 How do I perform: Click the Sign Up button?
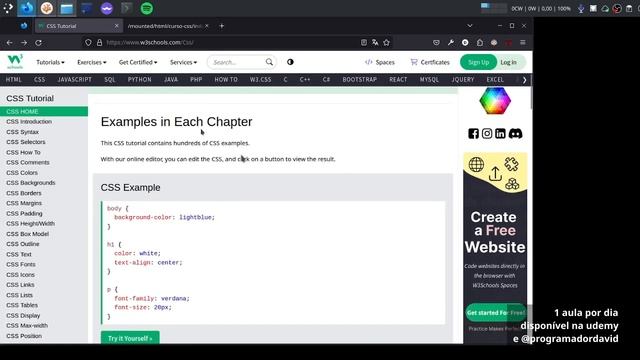(x=478, y=62)
